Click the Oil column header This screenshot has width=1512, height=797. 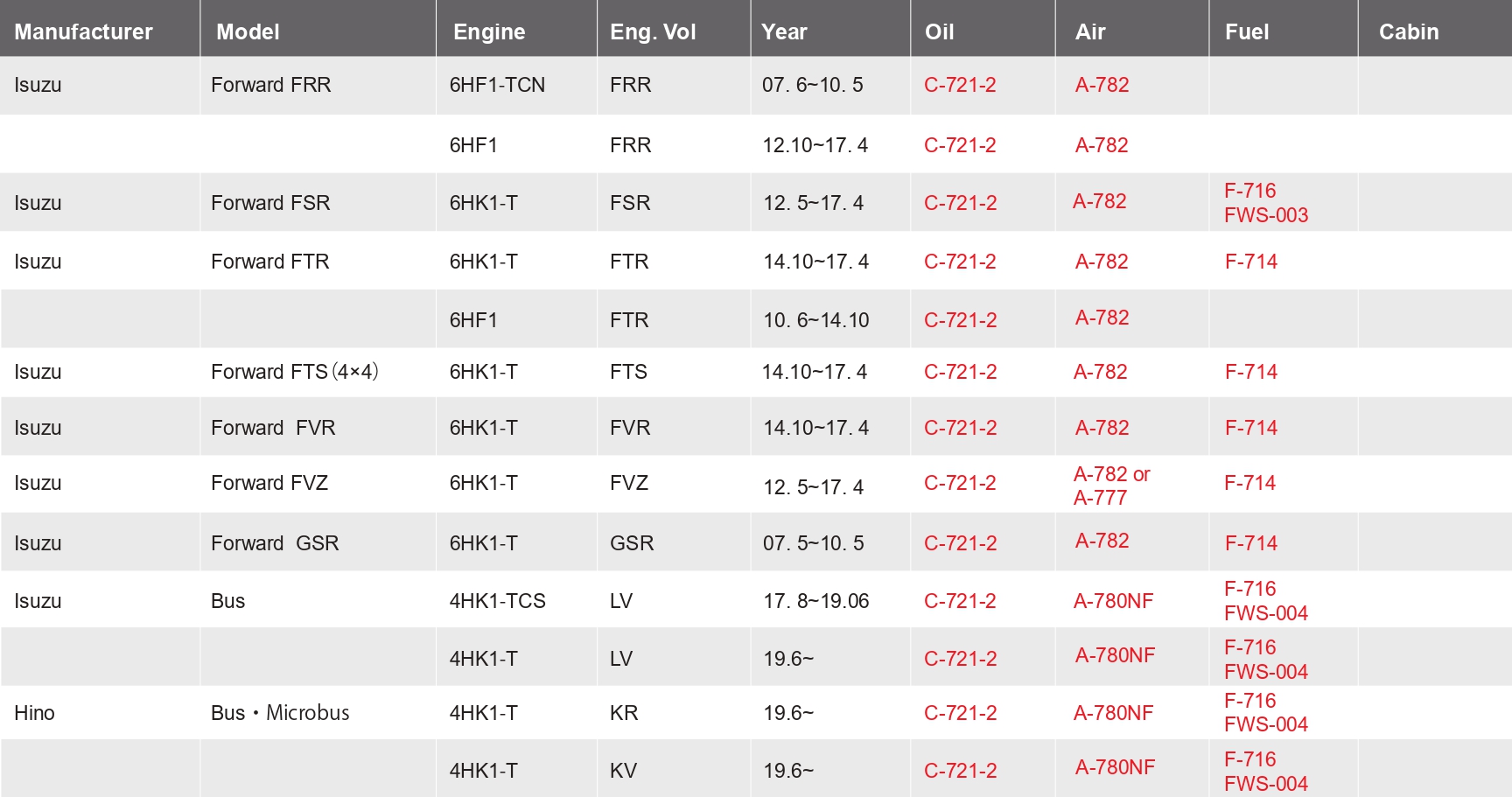coord(939,32)
